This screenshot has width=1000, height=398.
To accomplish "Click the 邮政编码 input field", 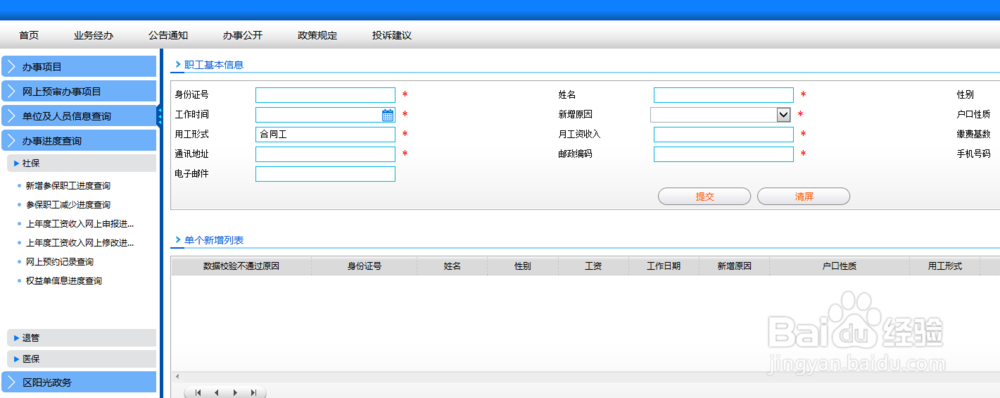I will tap(724, 154).
